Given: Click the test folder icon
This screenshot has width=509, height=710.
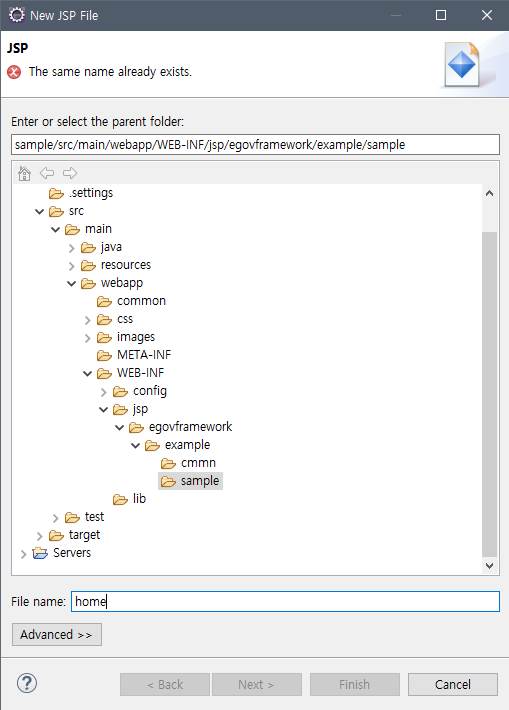Looking at the screenshot, I should 72,517.
